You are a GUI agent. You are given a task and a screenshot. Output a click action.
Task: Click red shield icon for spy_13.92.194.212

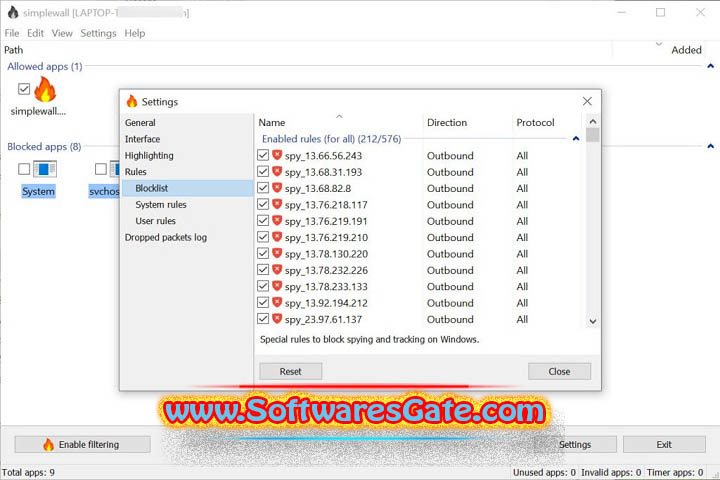[x=277, y=302]
